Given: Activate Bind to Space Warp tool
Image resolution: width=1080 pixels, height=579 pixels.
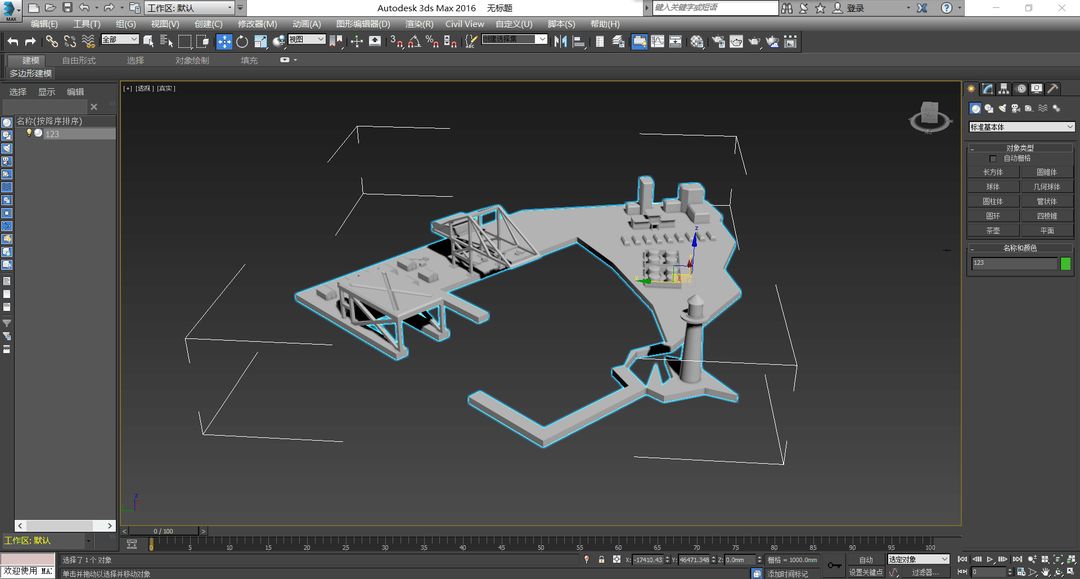Looking at the screenshot, I should pyautogui.click(x=88, y=41).
